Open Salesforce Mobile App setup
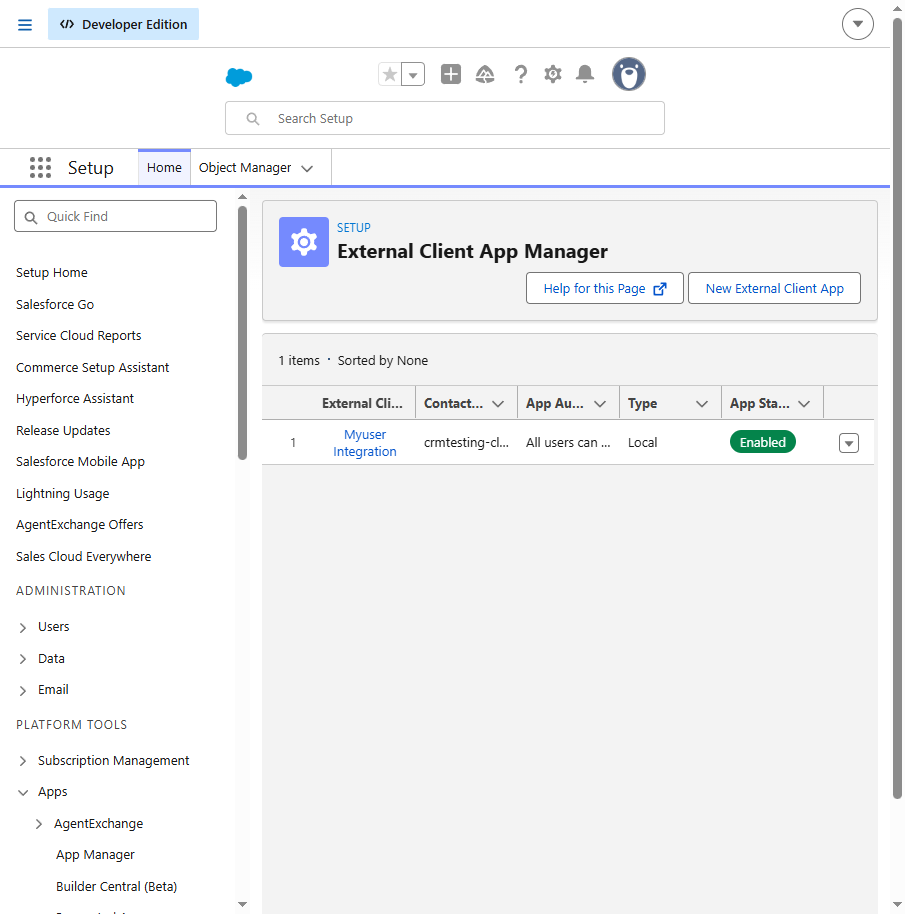The image size is (905, 914). pos(80,462)
